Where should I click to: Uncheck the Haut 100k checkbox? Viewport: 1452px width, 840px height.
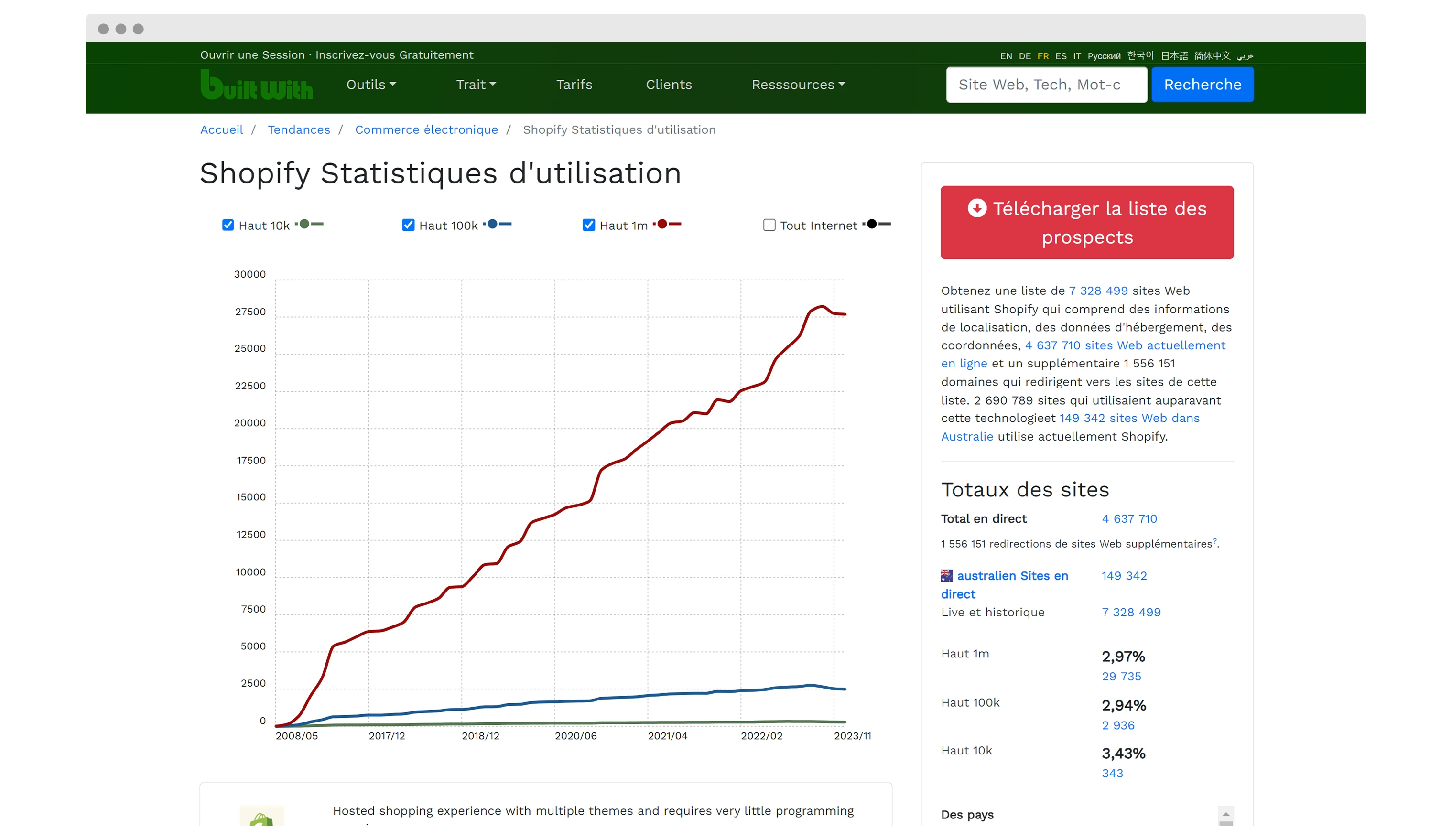[x=408, y=225]
